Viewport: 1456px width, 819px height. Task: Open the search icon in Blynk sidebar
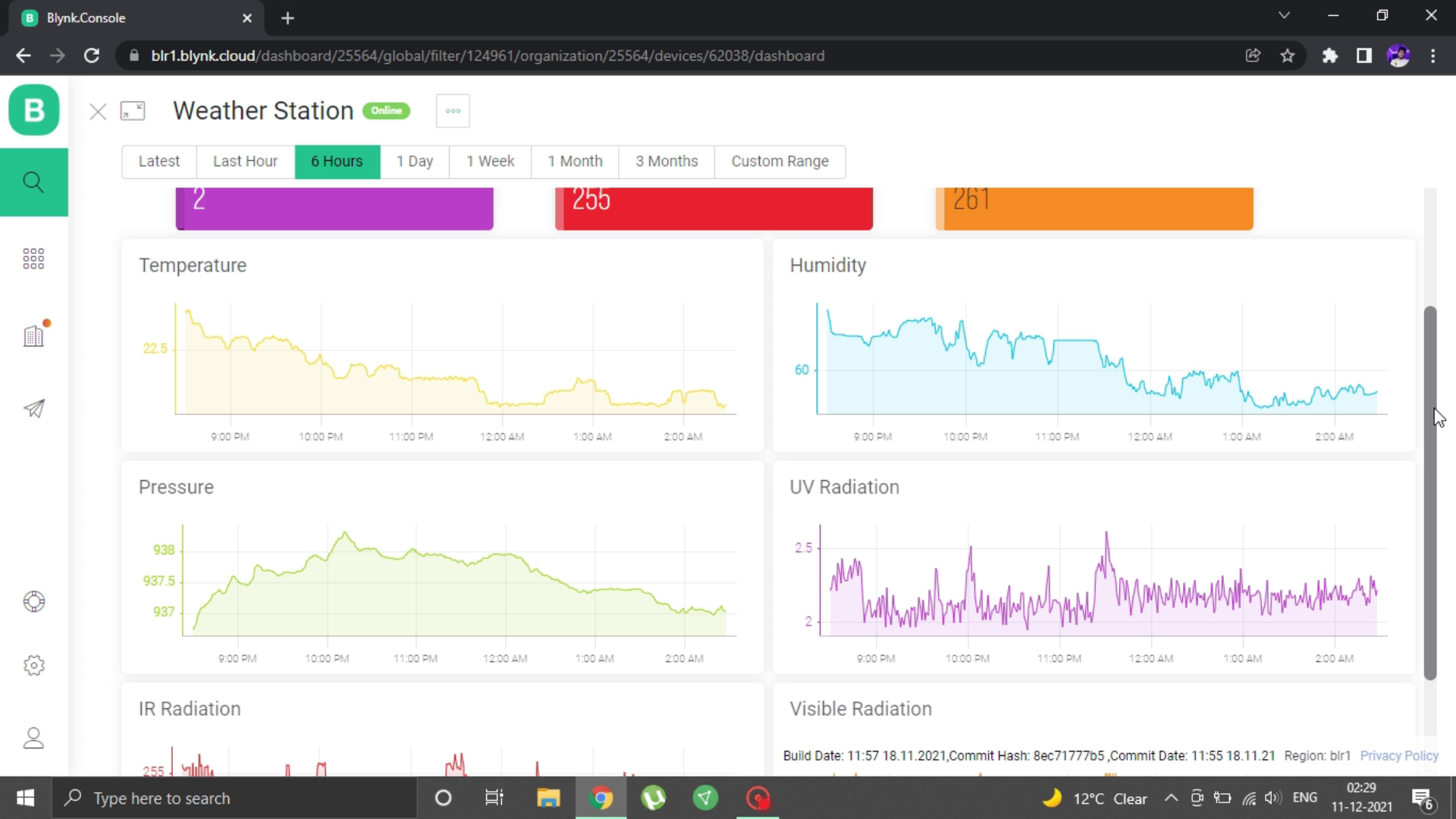[33, 182]
